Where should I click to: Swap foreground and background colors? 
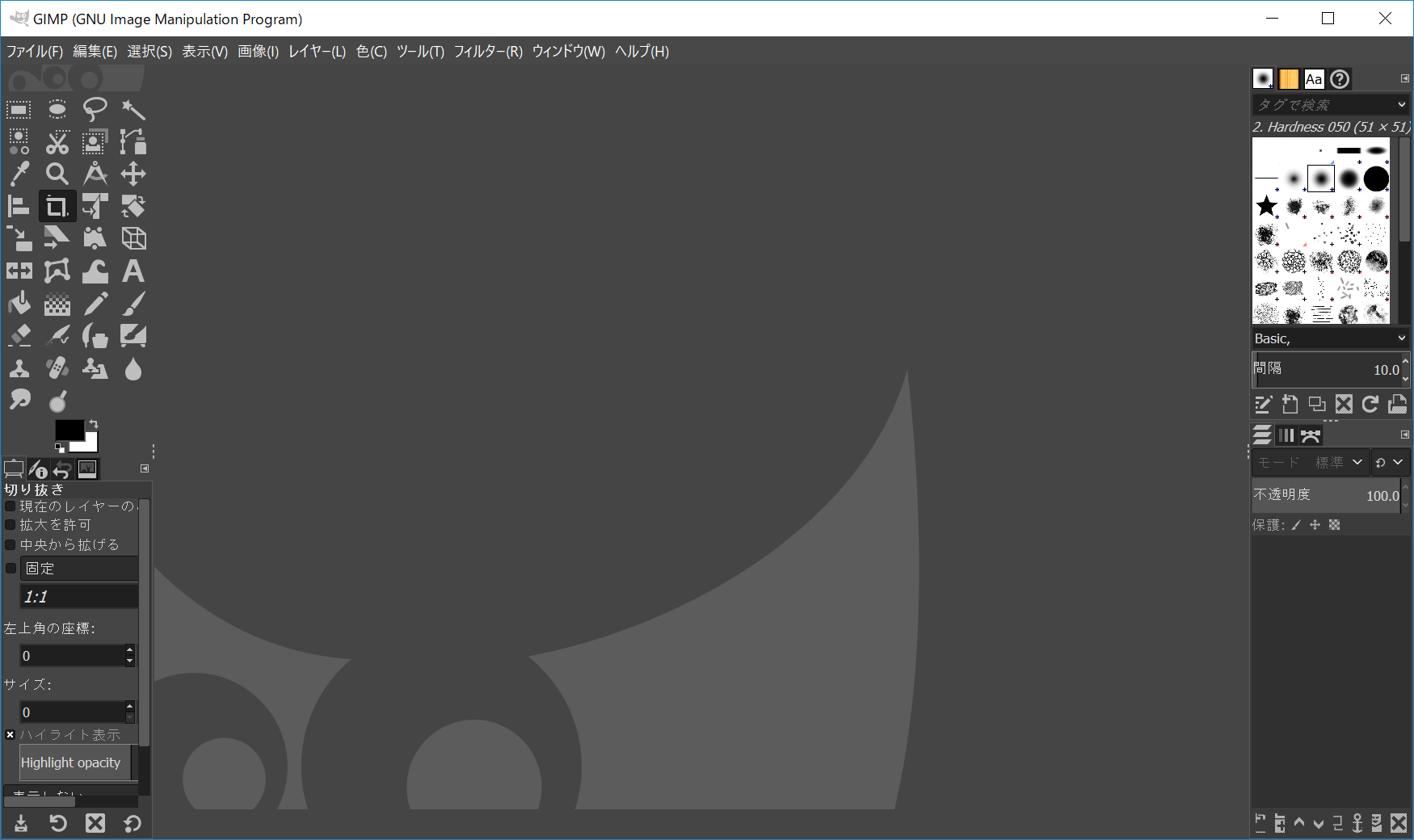[x=94, y=423]
